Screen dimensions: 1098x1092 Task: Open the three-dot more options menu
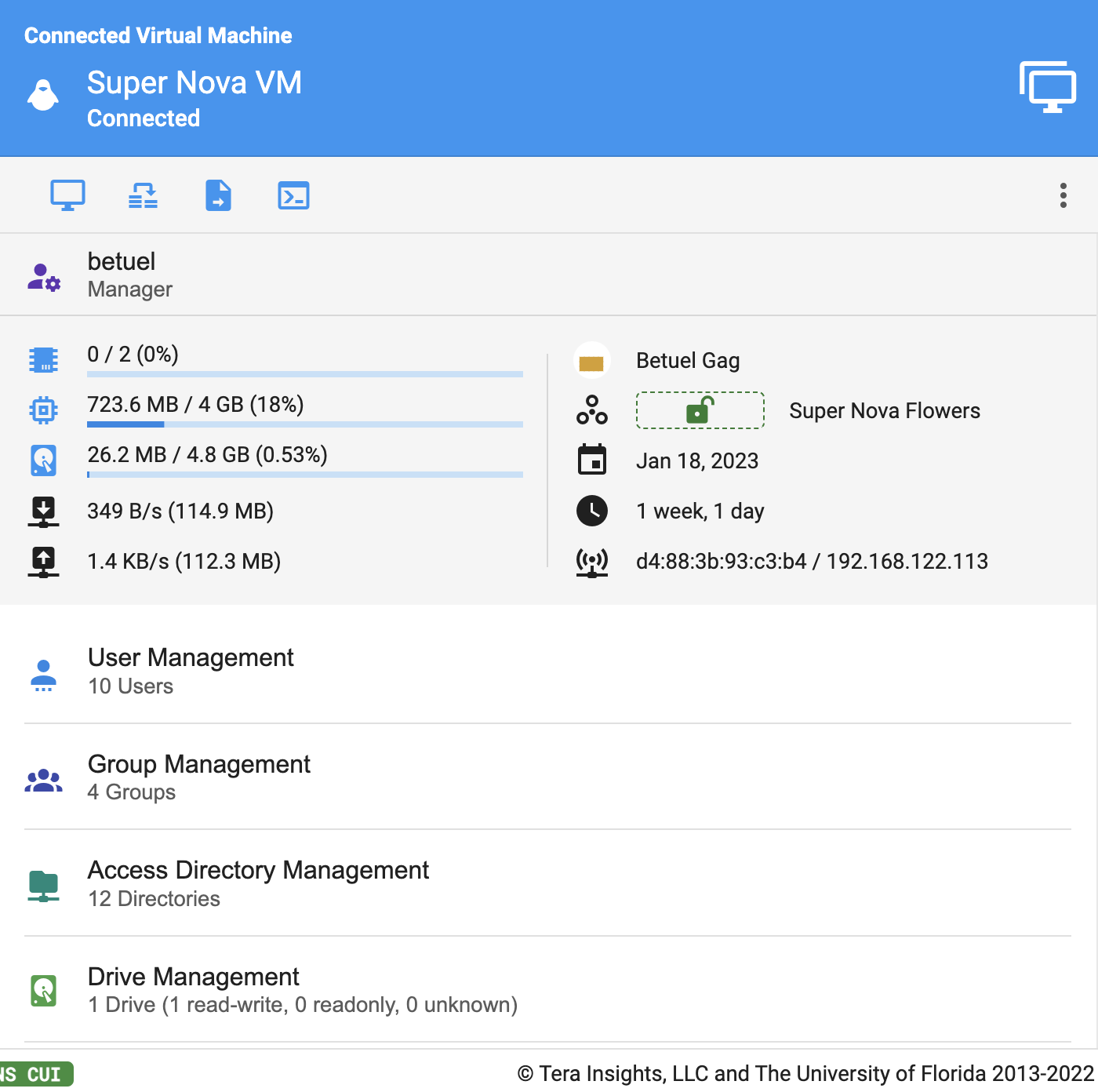tap(1063, 195)
